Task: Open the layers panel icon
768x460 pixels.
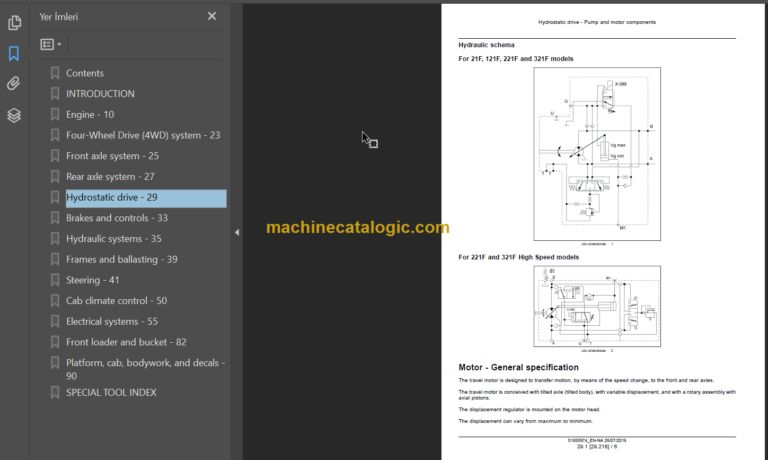Action: [14, 115]
